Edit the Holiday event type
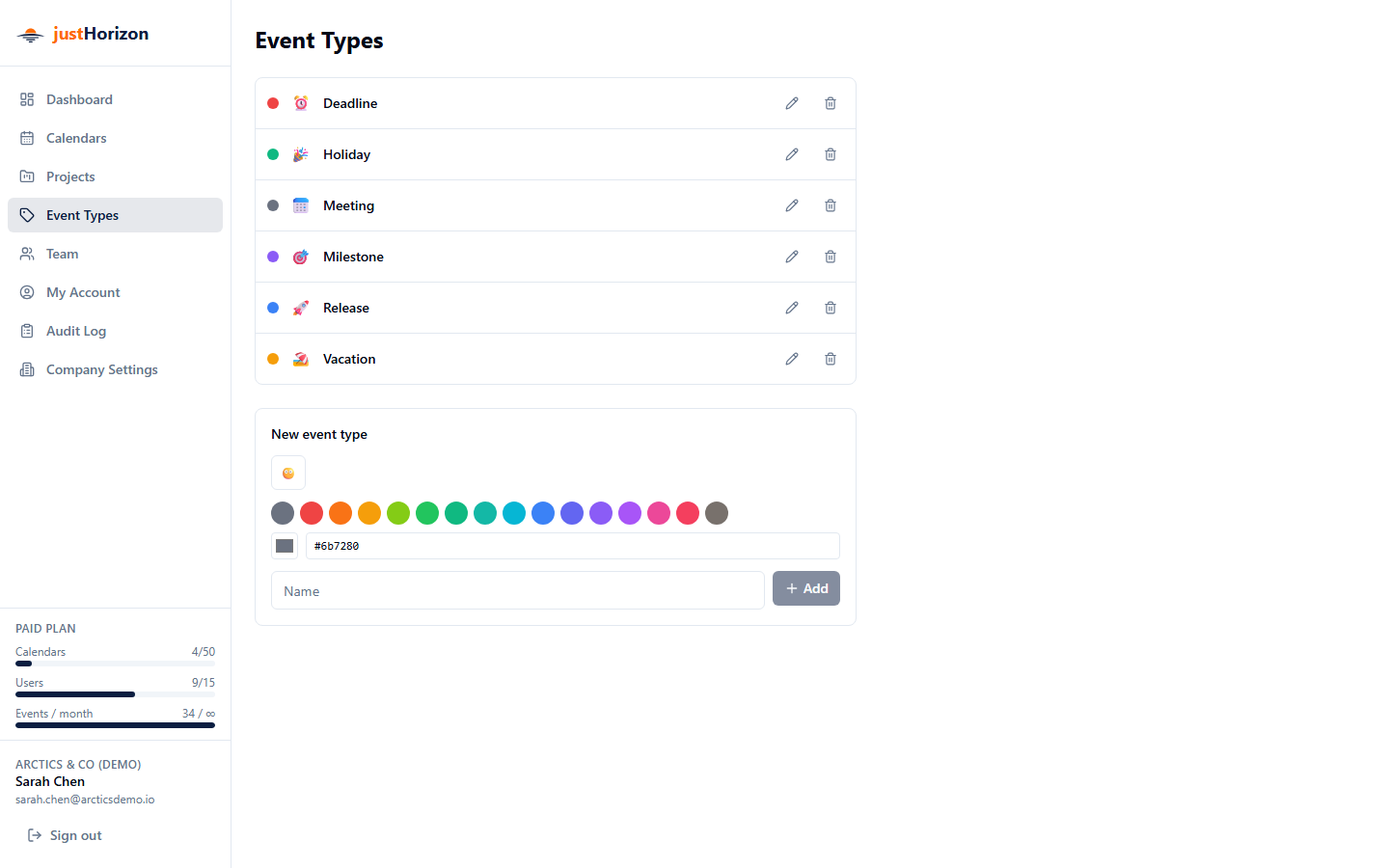This screenshot has width=1389, height=868. coord(792,154)
